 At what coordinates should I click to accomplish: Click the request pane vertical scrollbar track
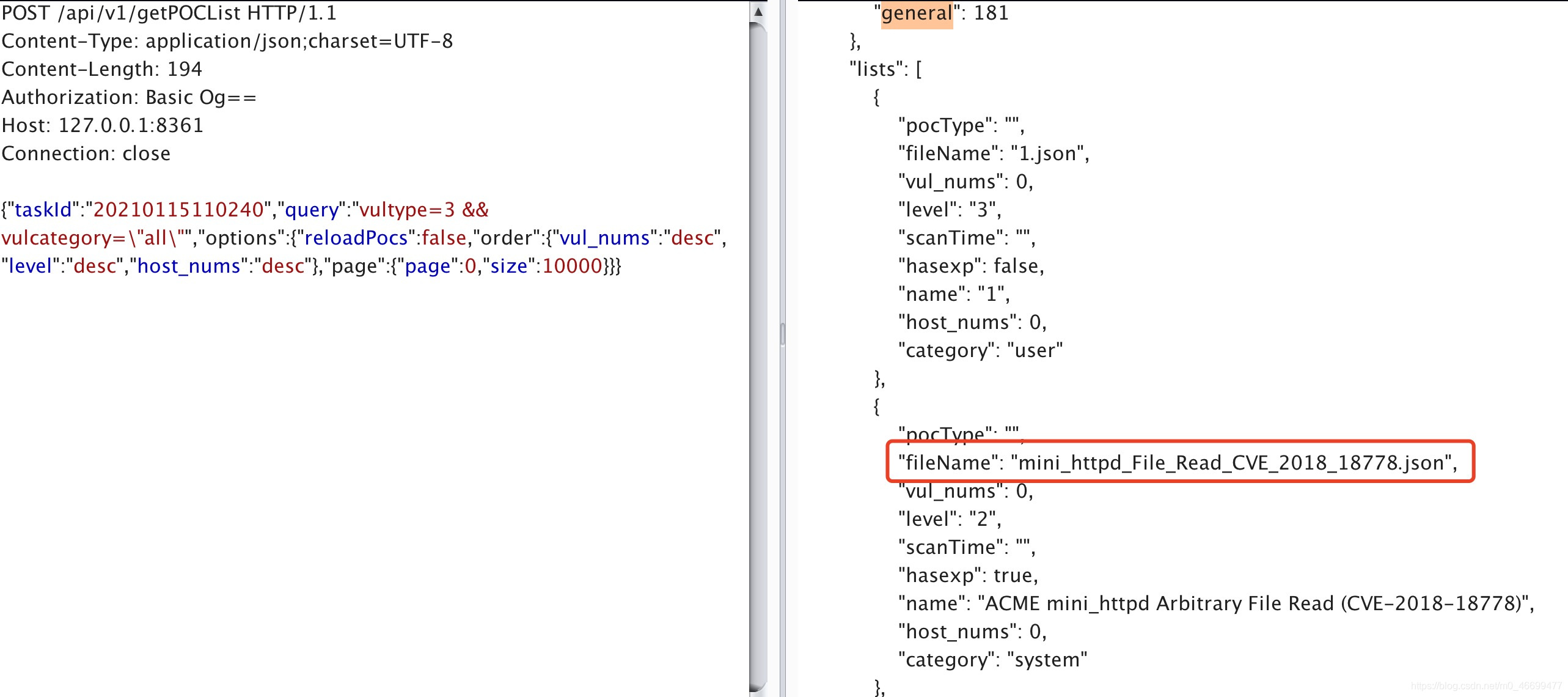point(758,358)
